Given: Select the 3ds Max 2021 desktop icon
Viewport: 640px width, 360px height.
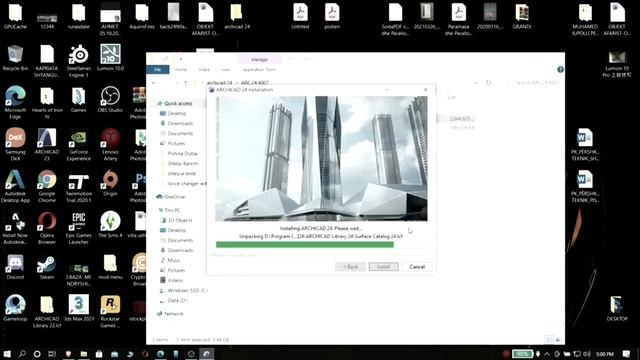Looking at the screenshot, I should [x=78, y=309].
